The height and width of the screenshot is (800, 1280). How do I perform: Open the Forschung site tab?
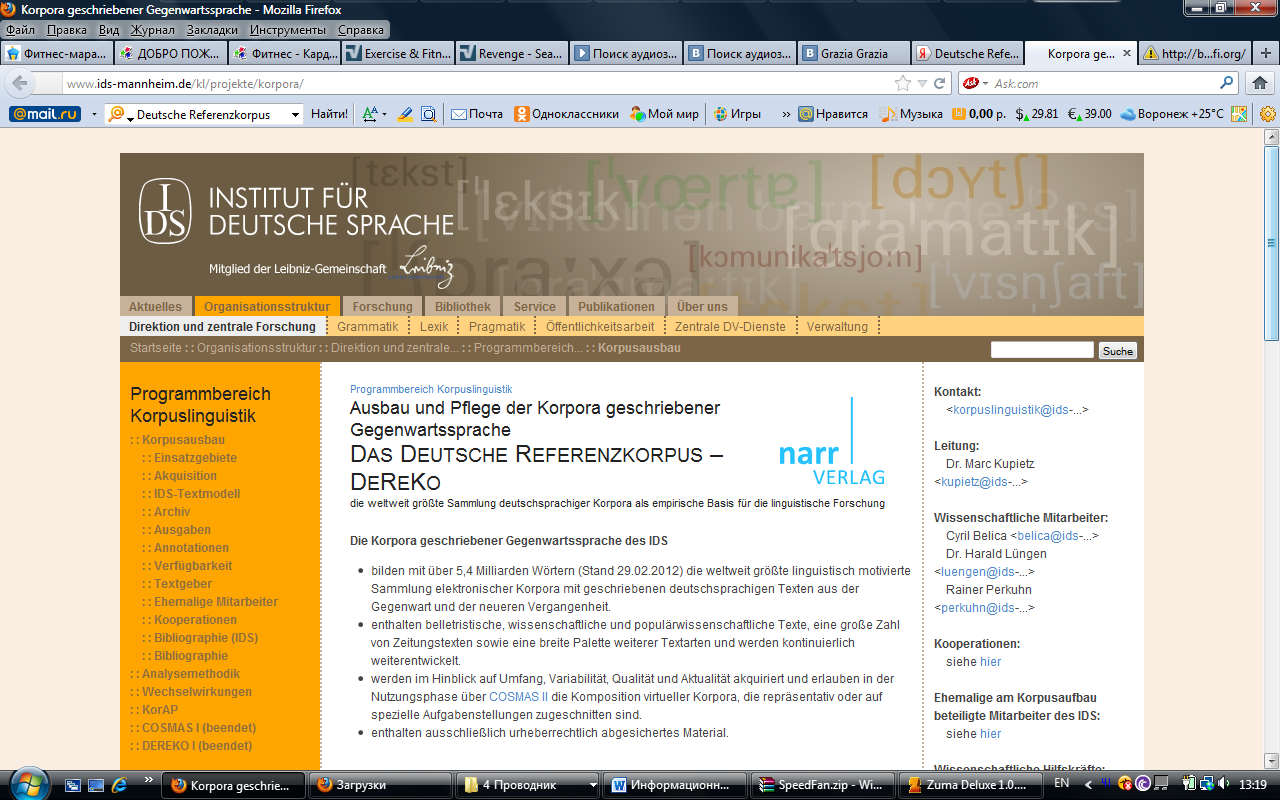click(x=382, y=307)
